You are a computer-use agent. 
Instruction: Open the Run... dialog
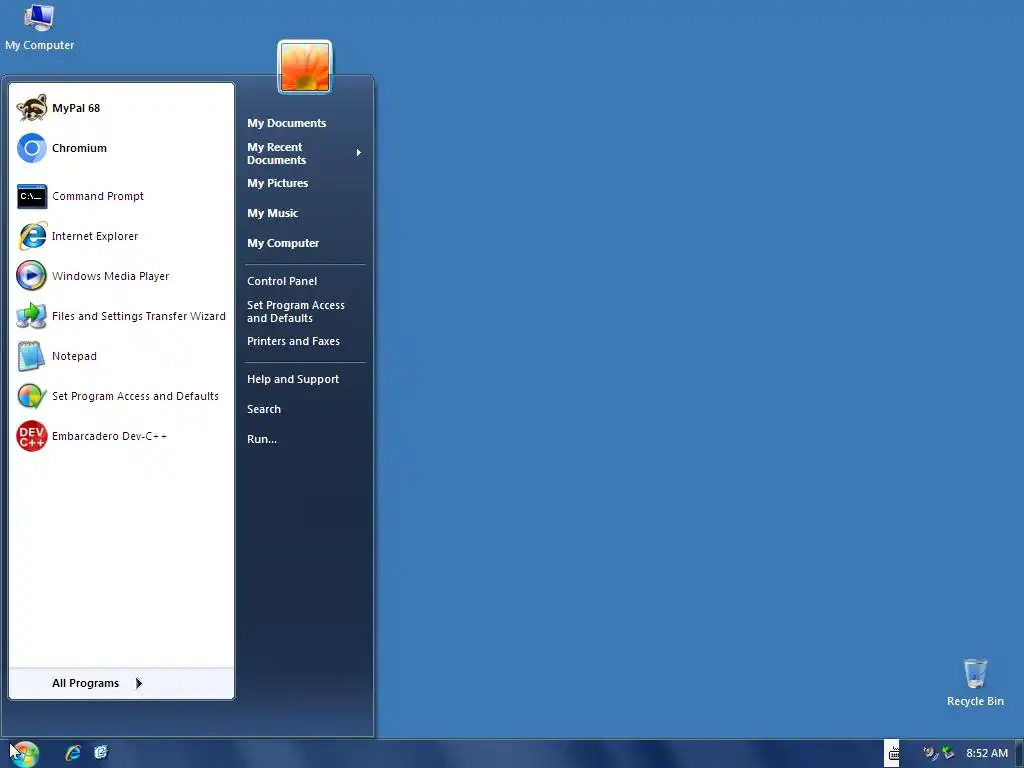(x=304, y=439)
